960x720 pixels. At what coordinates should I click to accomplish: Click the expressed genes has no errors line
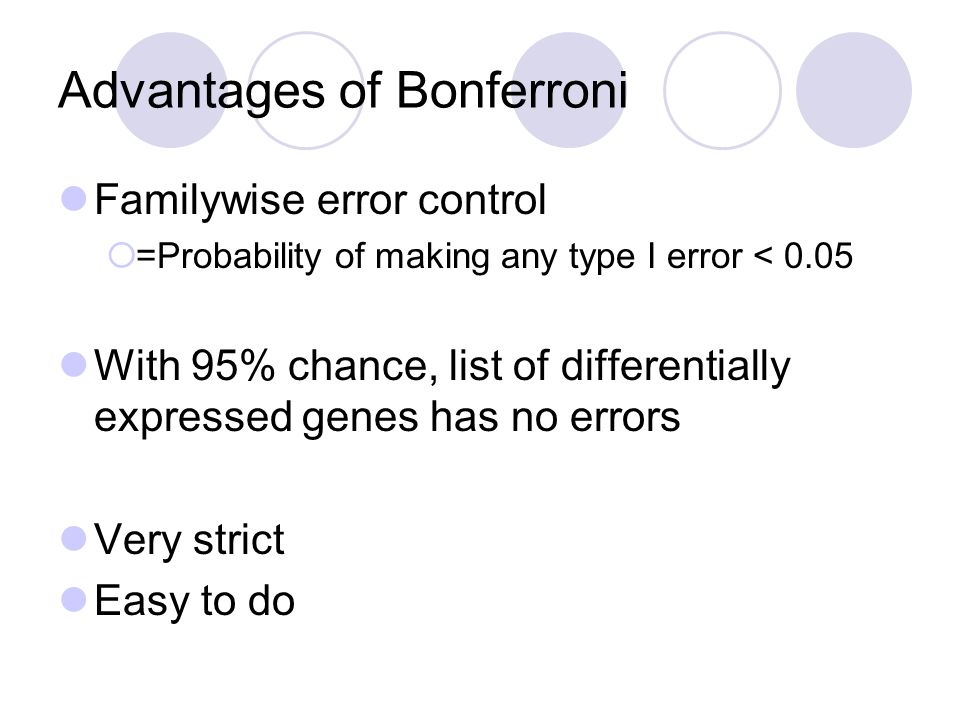point(387,418)
